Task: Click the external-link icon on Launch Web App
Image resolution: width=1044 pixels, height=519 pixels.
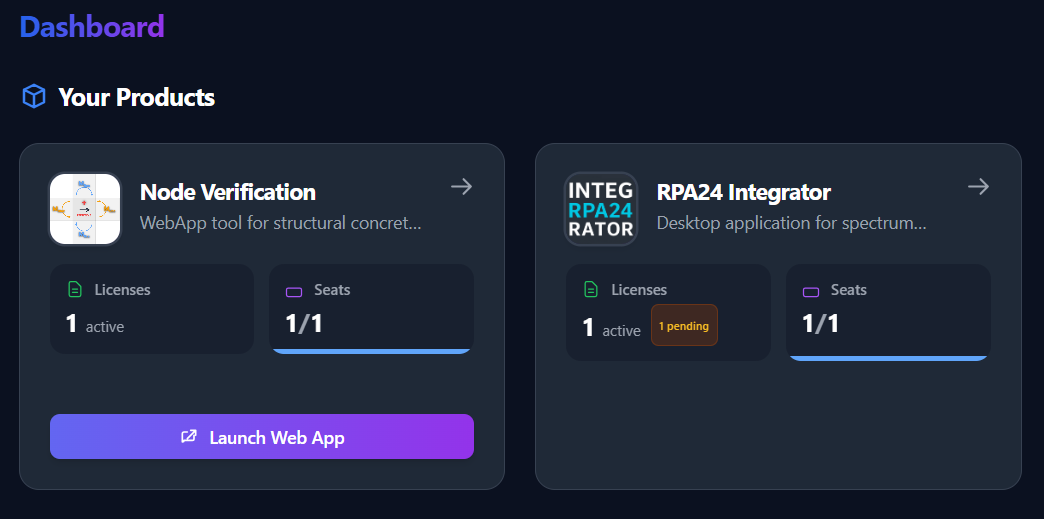Action: (188, 437)
